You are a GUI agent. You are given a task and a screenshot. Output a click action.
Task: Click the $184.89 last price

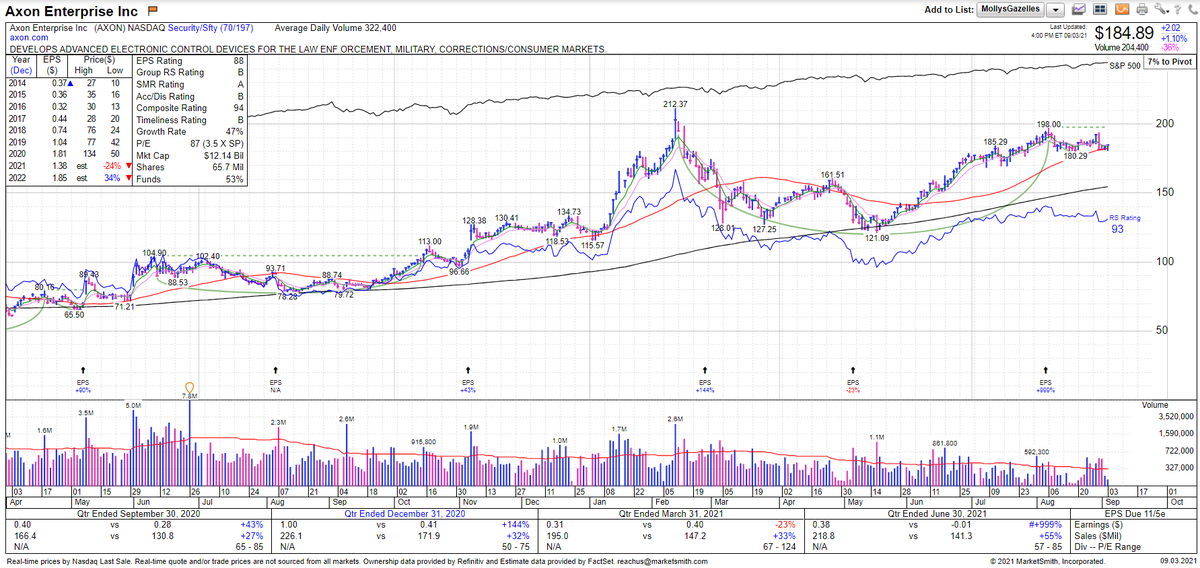(1124, 33)
